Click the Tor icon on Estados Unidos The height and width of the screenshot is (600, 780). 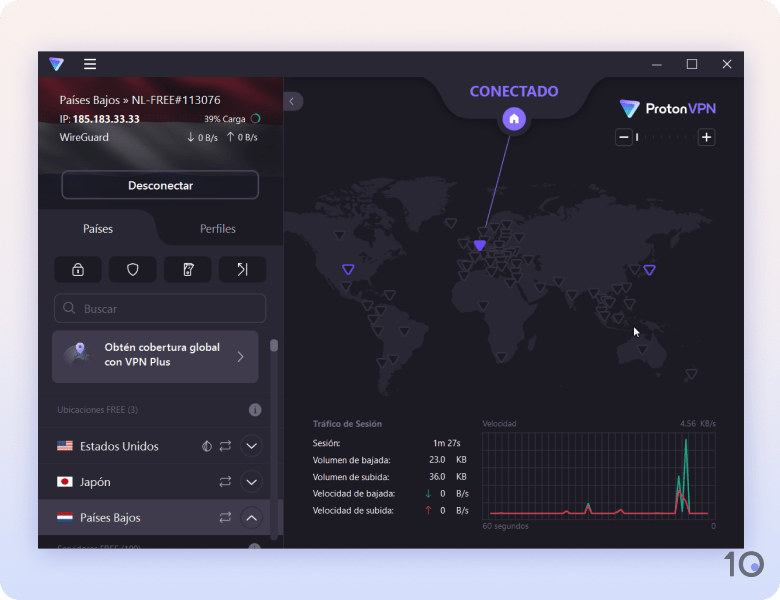[x=206, y=446]
